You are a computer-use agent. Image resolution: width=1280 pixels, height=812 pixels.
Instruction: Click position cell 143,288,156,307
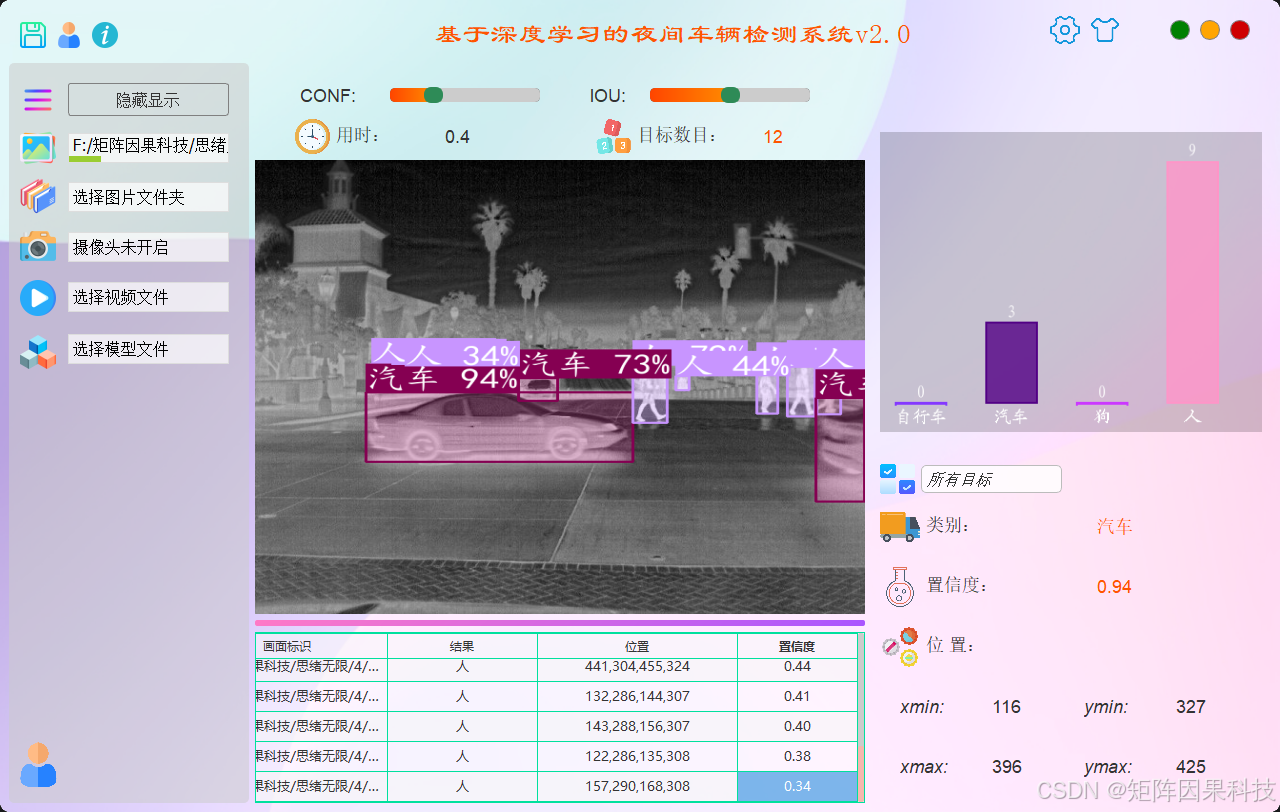point(637,726)
